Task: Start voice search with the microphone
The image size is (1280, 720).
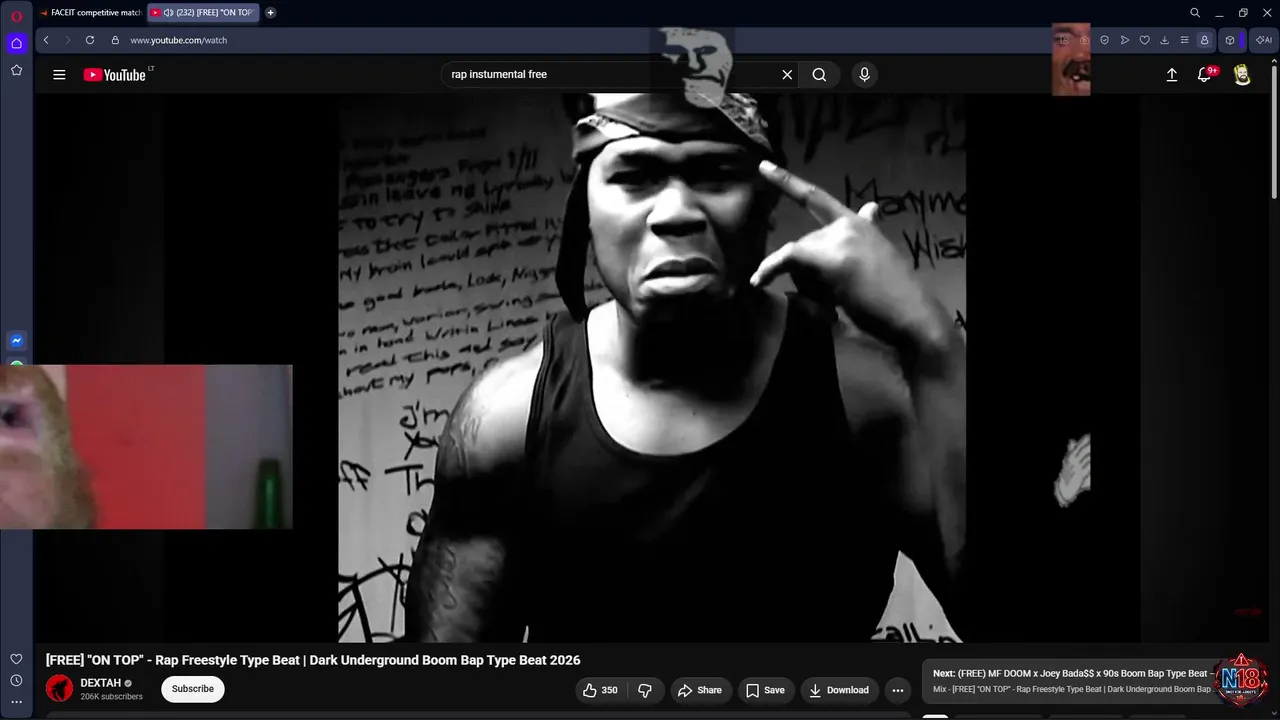Action: pyautogui.click(x=865, y=74)
